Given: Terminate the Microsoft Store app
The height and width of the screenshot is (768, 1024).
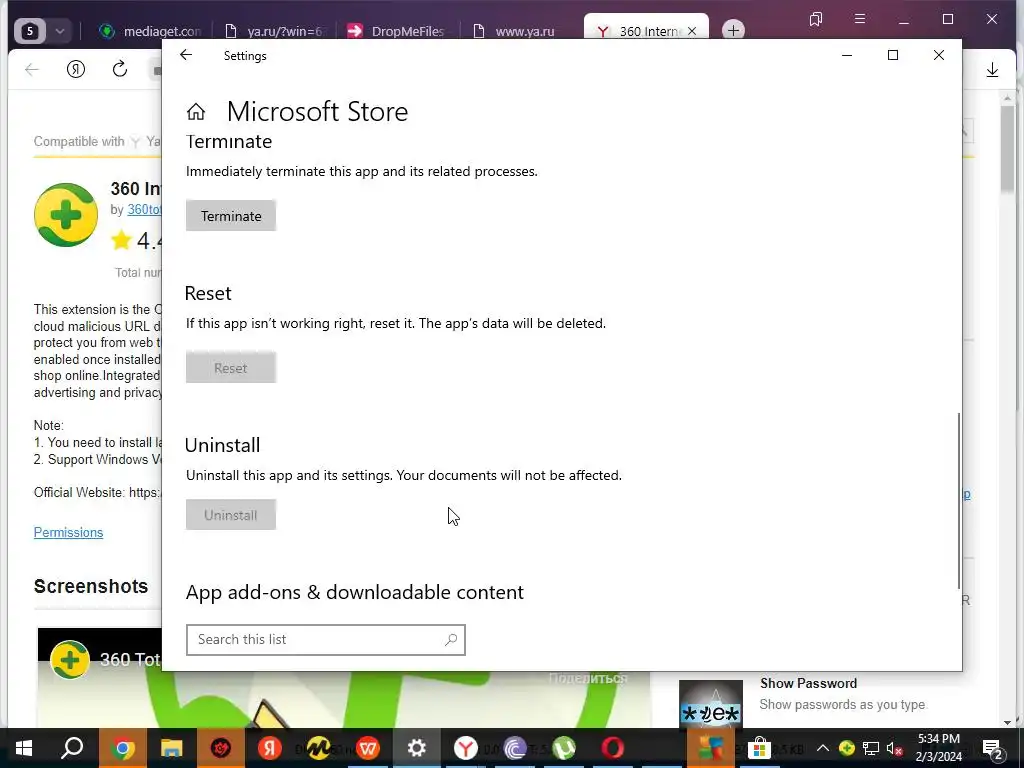Looking at the screenshot, I should tap(231, 216).
